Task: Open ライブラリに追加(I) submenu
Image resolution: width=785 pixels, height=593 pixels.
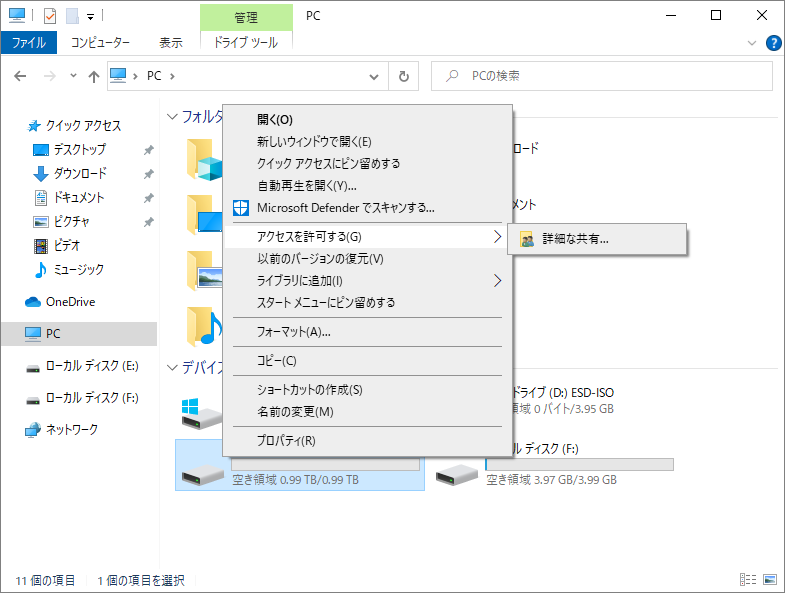Action: 367,280
